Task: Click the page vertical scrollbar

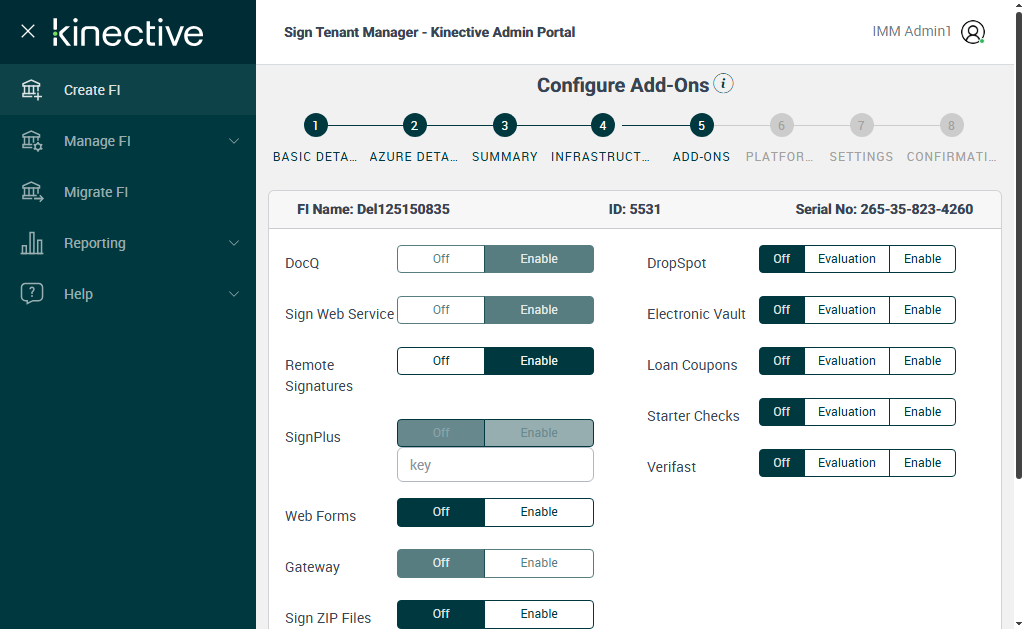Action: coord(1018,245)
